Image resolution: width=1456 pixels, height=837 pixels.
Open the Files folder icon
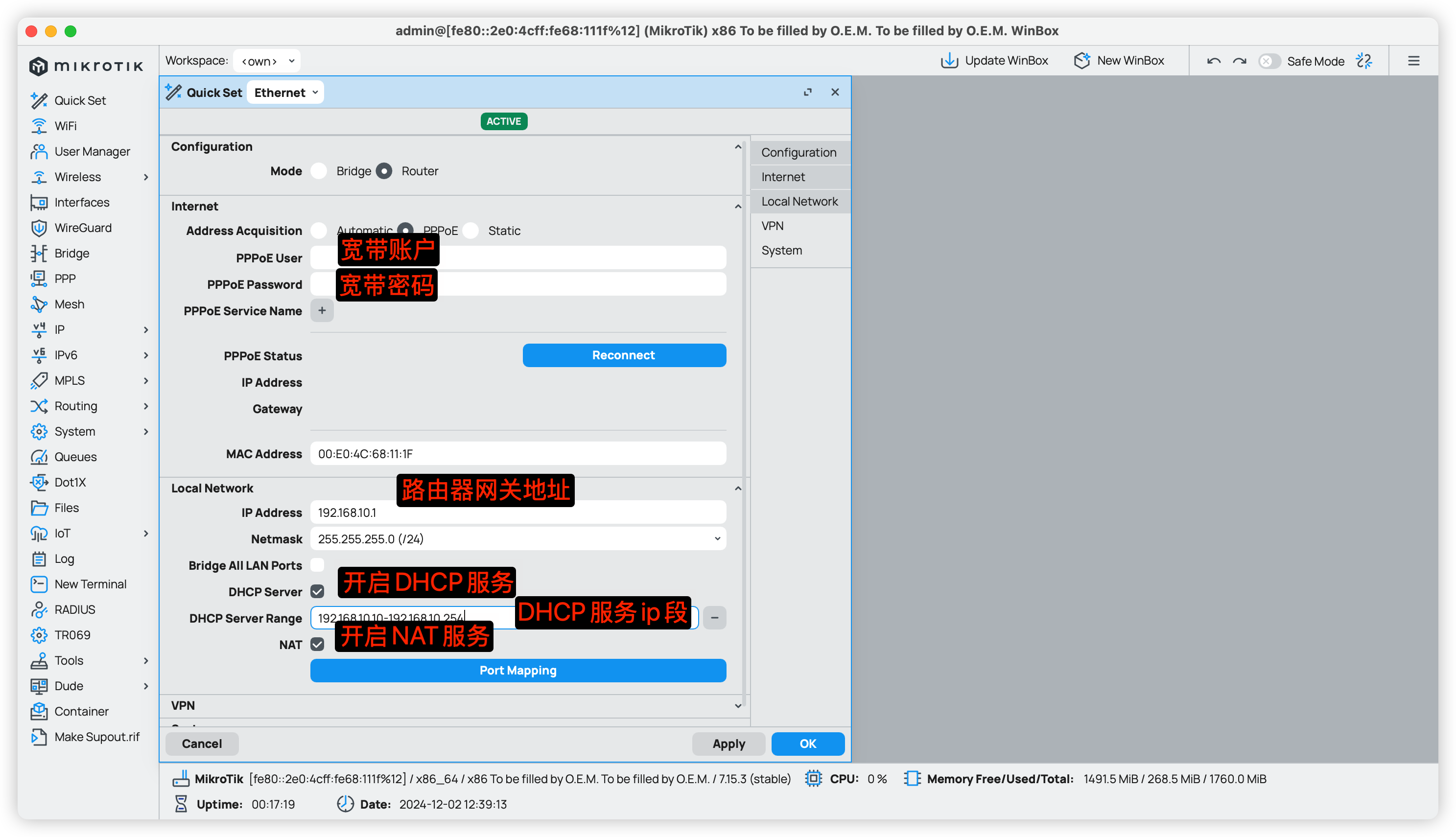point(39,508)
